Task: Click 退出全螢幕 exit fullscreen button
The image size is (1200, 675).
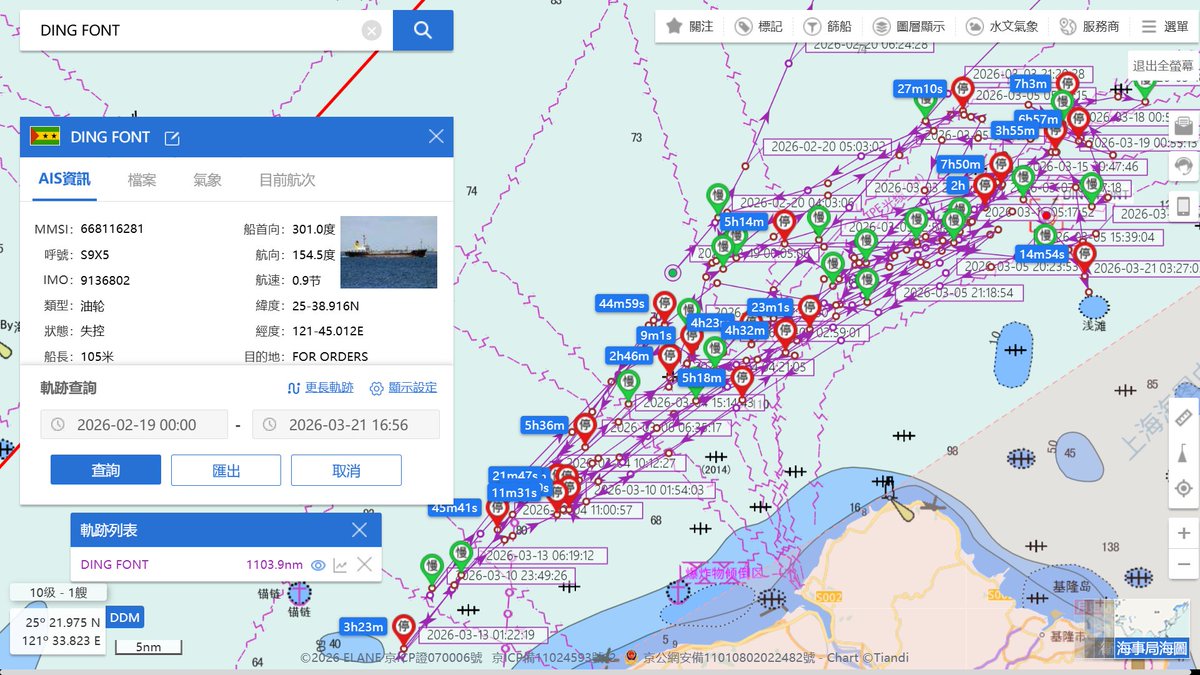Action: tap(1162, 66)
